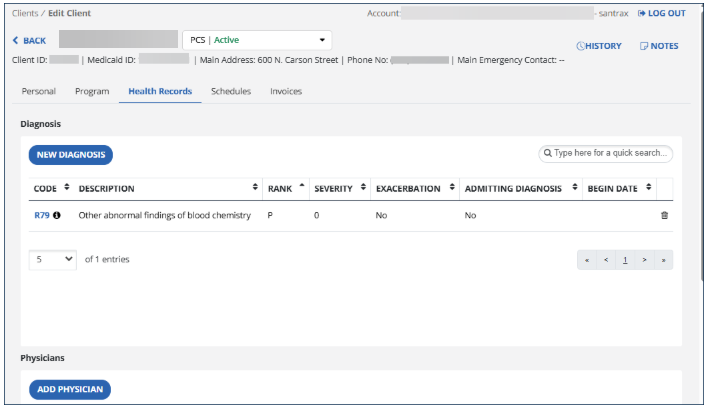Screen dimensions: 715x418
Task: Open client History
Action: click(x=599, y=46)
